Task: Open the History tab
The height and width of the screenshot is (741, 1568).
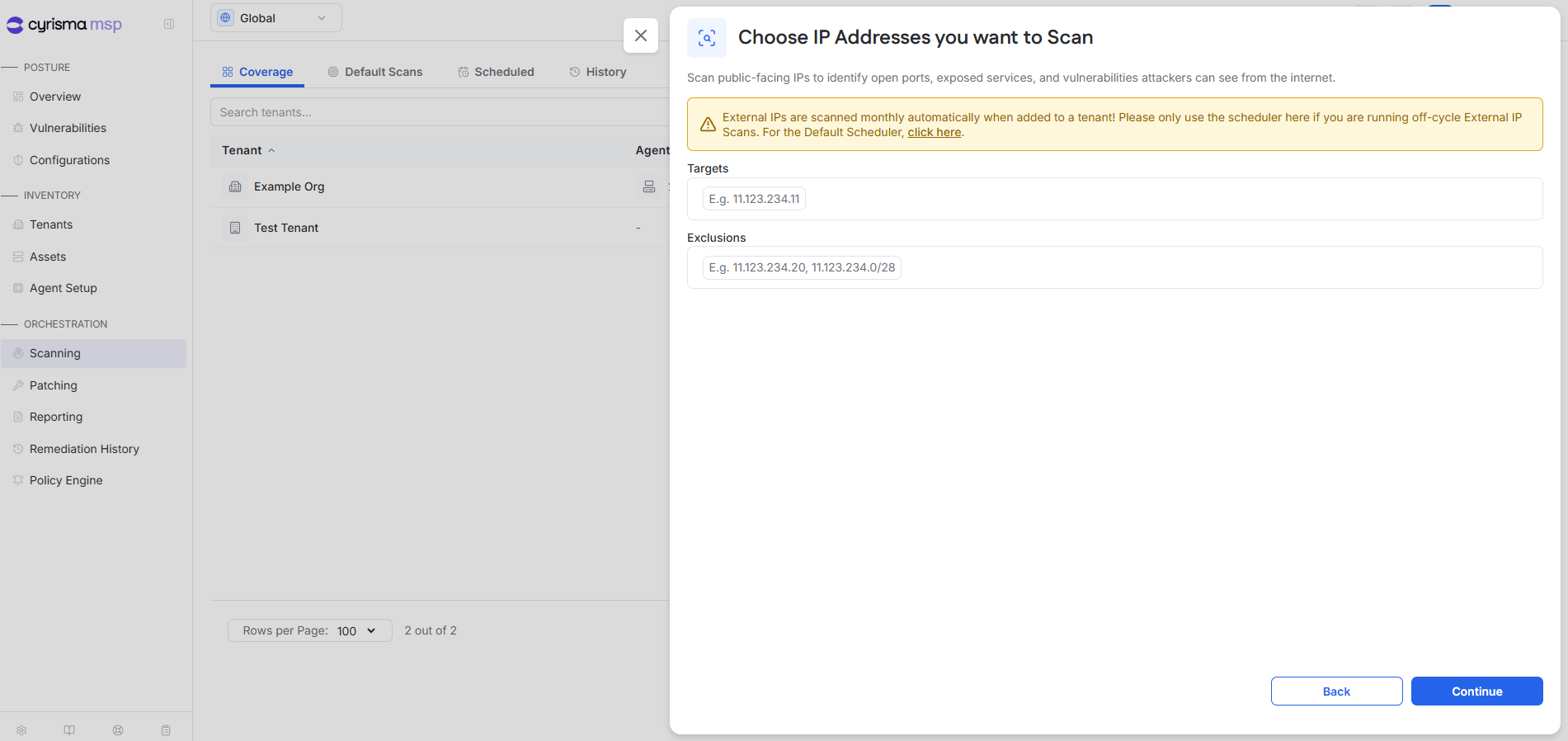Action: click(598, 72)
